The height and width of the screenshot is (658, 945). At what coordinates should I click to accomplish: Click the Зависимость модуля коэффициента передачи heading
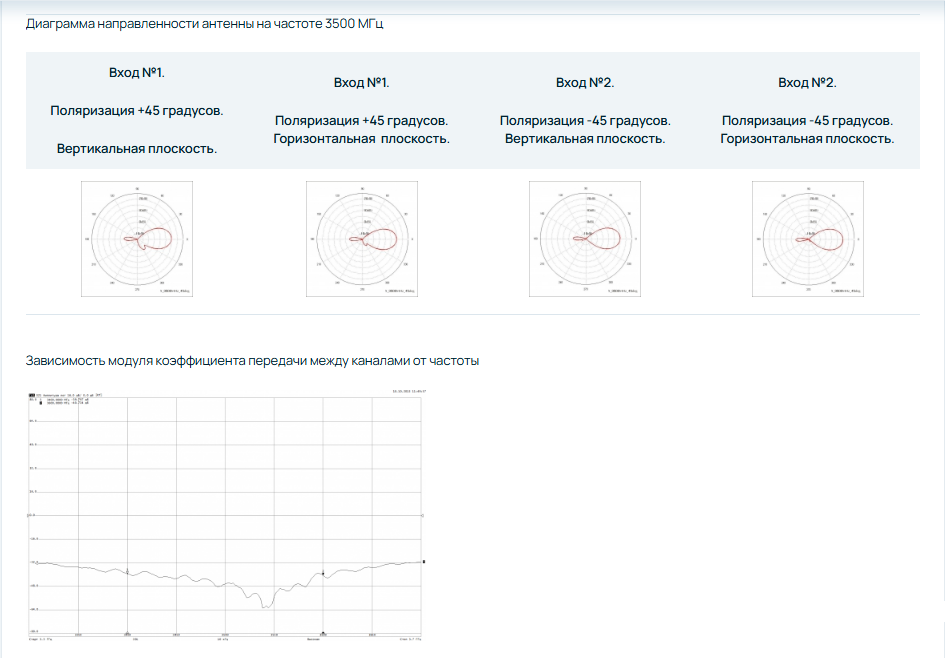252,360
